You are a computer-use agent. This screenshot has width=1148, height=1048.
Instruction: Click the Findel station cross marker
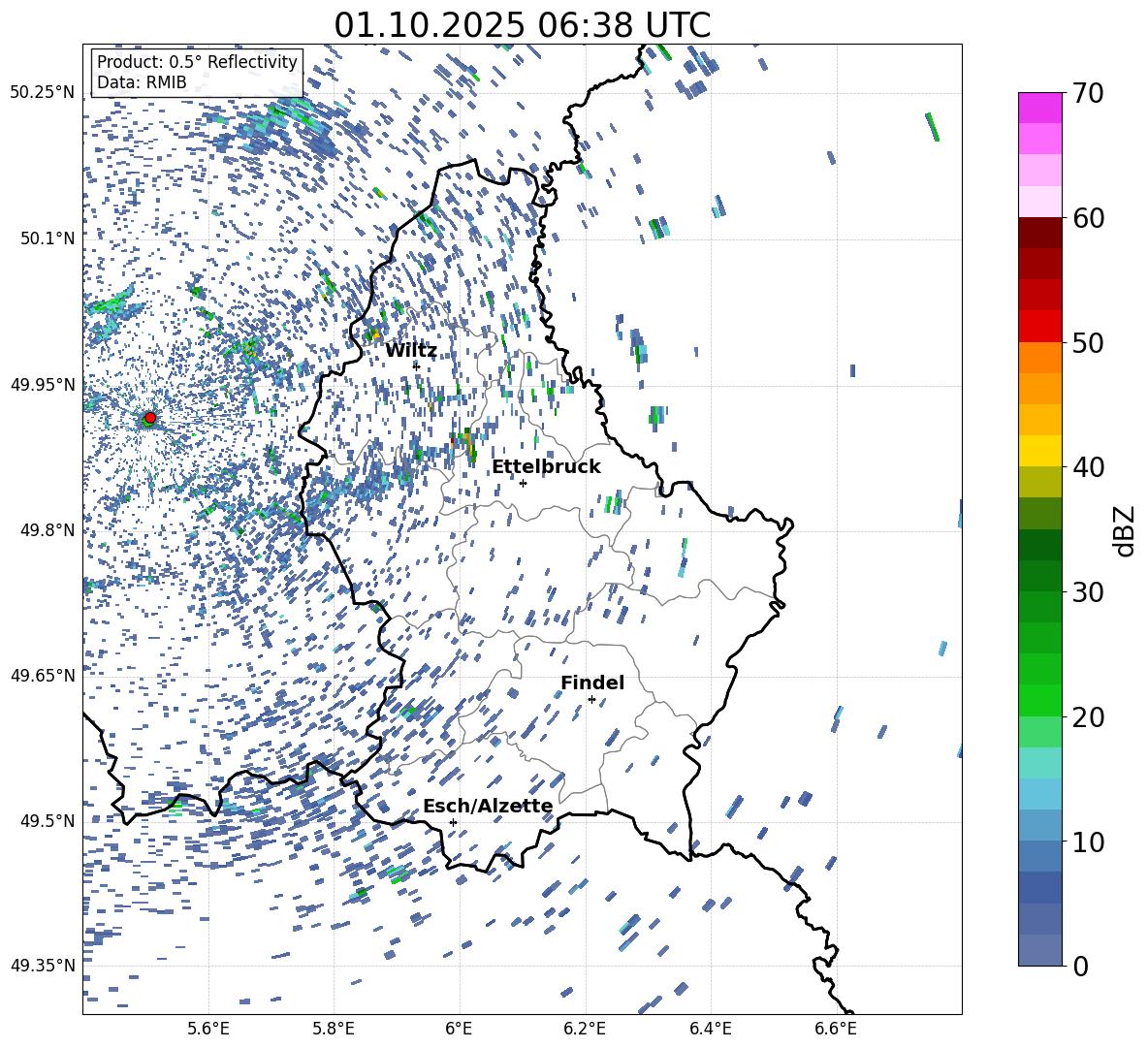pos(591,700)
